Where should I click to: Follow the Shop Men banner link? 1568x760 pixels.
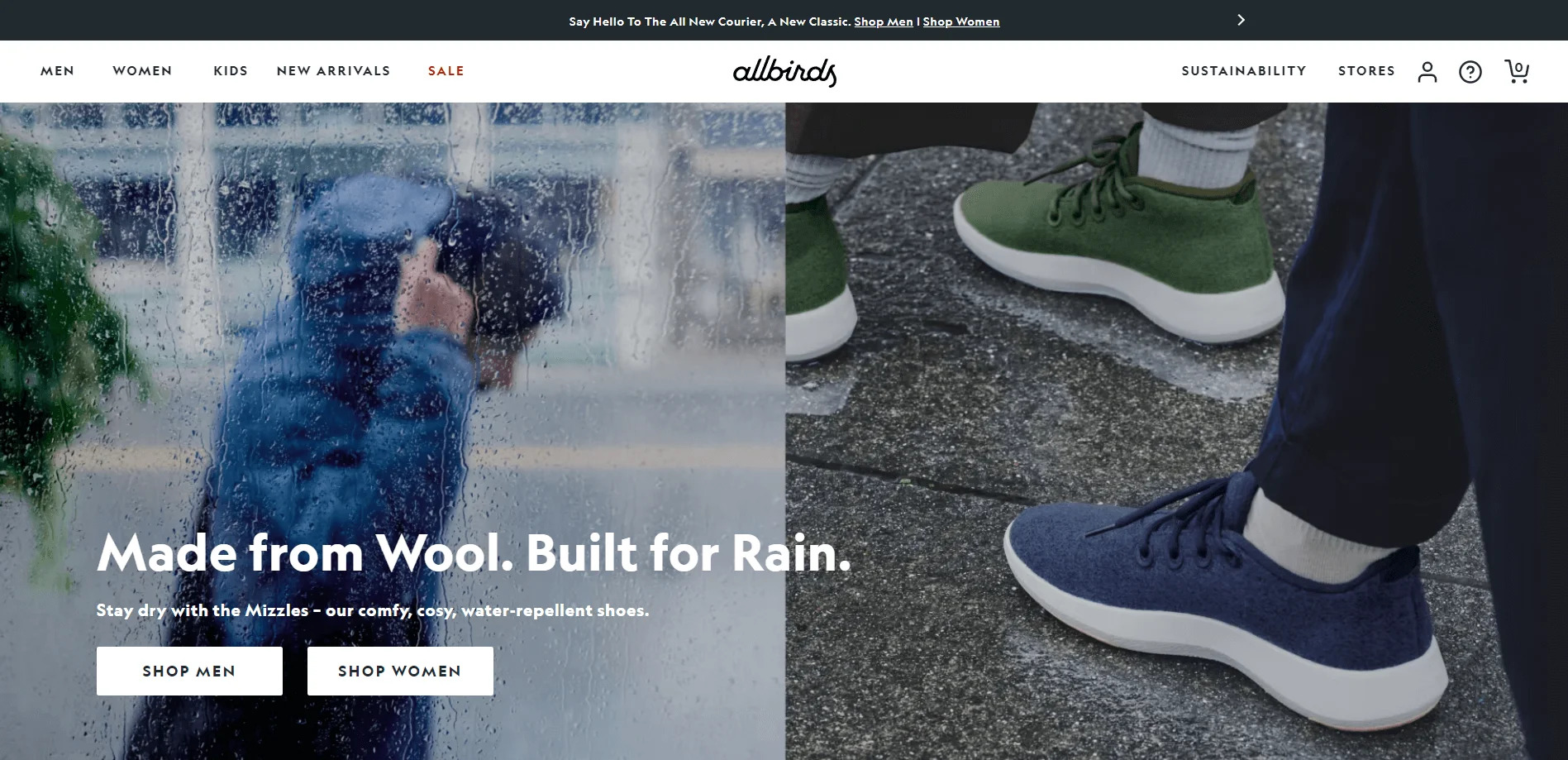pyautogui.click(x=884, y=22)
